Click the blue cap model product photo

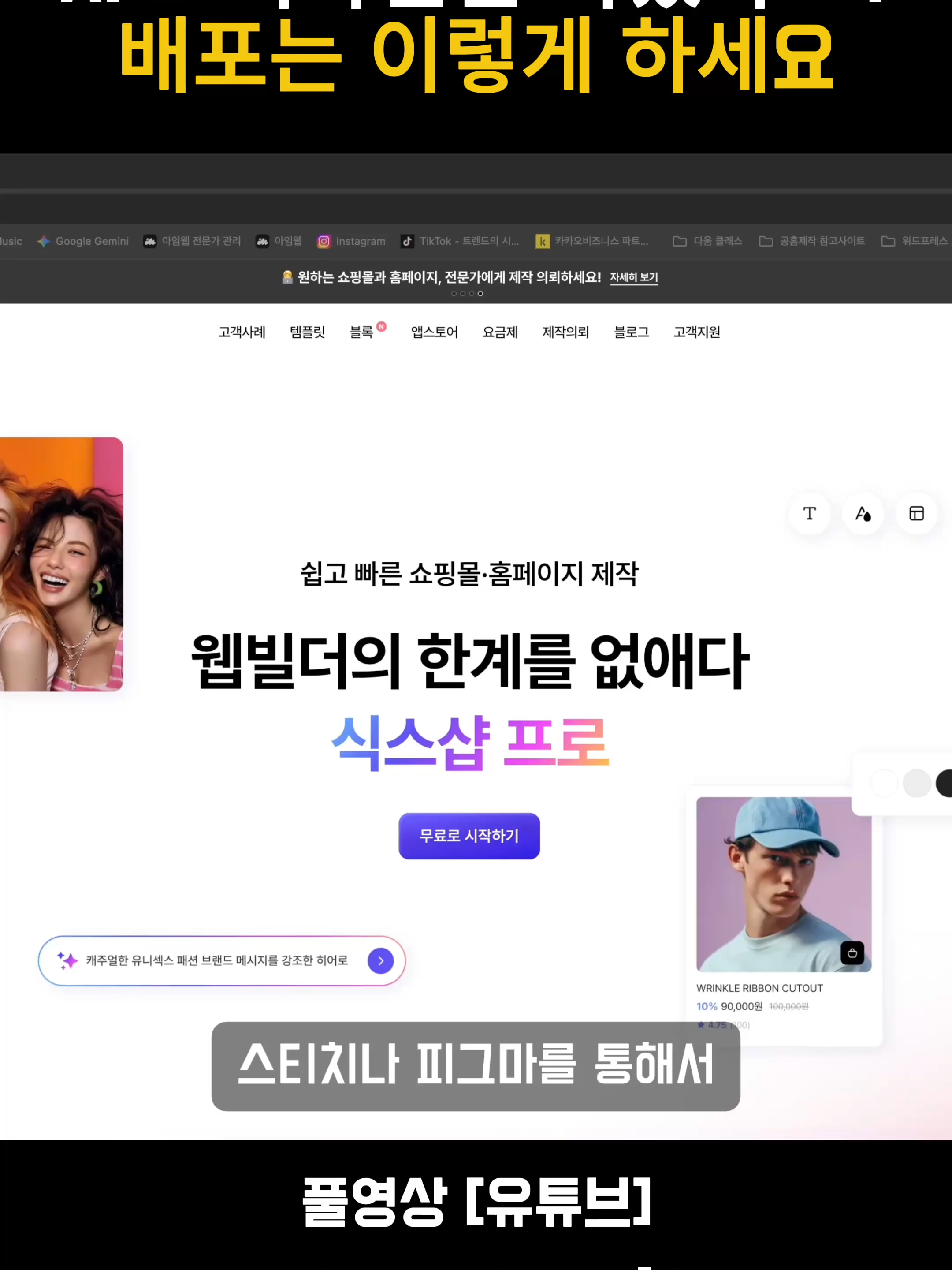pos(783,884)
